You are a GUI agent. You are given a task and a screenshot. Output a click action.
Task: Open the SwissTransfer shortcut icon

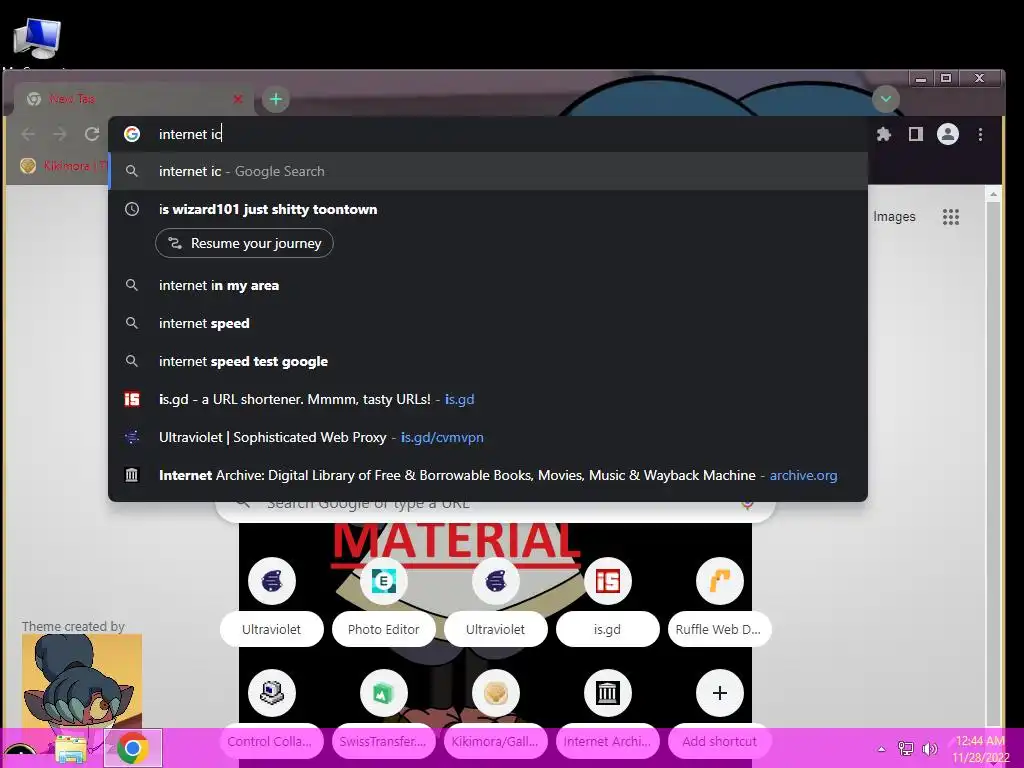click(383, 693)
